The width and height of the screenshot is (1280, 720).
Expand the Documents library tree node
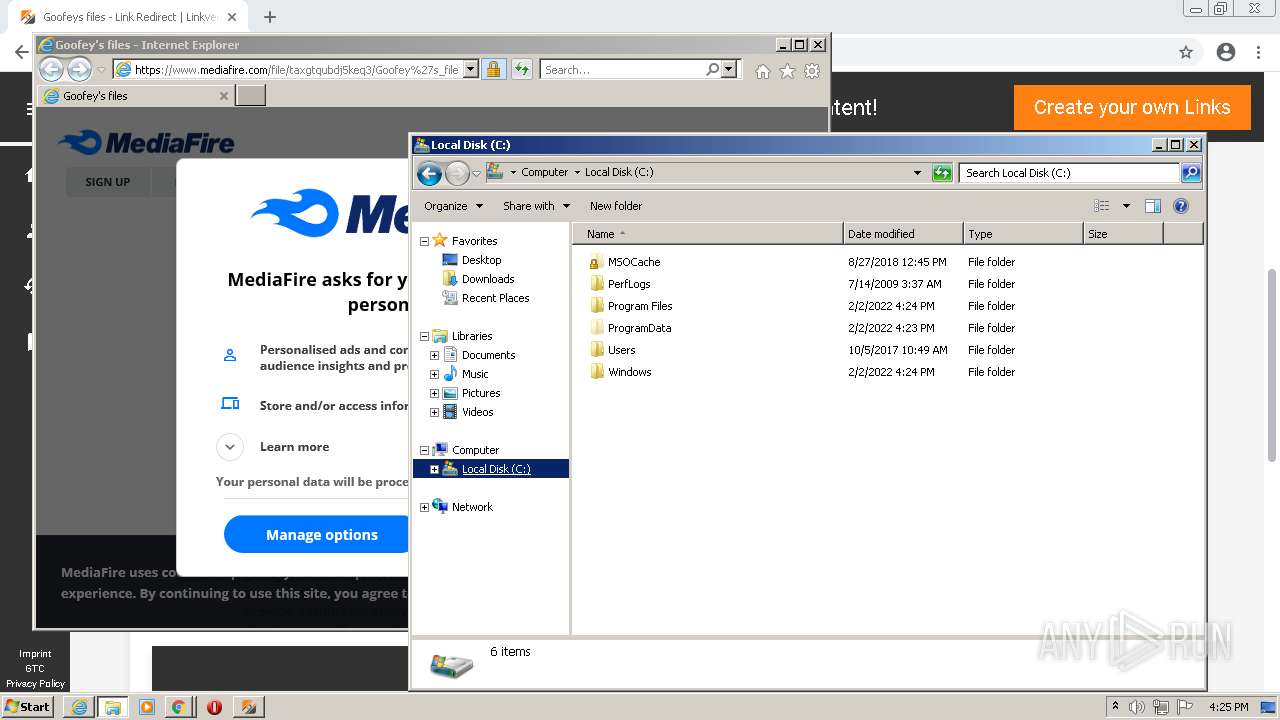tap(434, 355)
